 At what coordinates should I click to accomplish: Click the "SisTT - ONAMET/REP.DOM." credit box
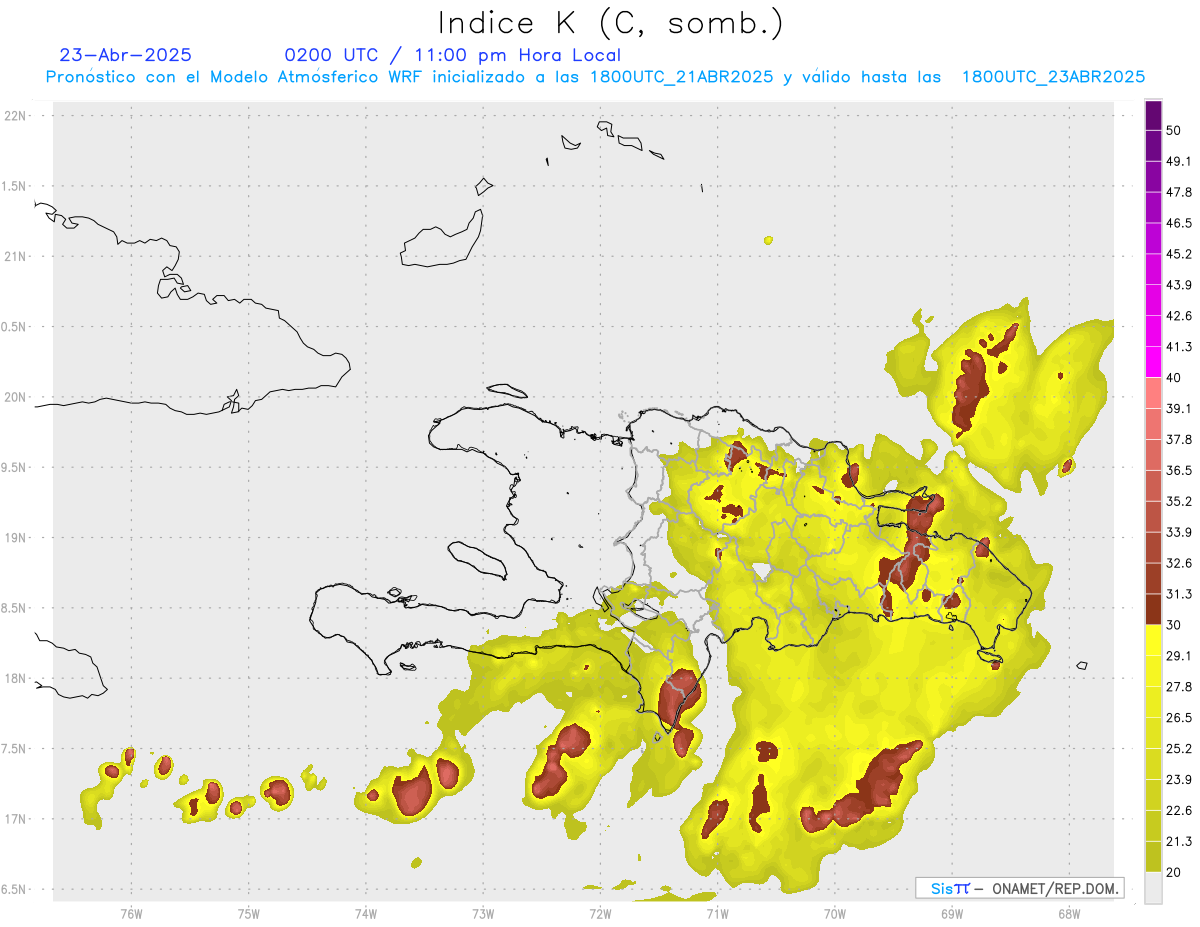[1020, 888]
